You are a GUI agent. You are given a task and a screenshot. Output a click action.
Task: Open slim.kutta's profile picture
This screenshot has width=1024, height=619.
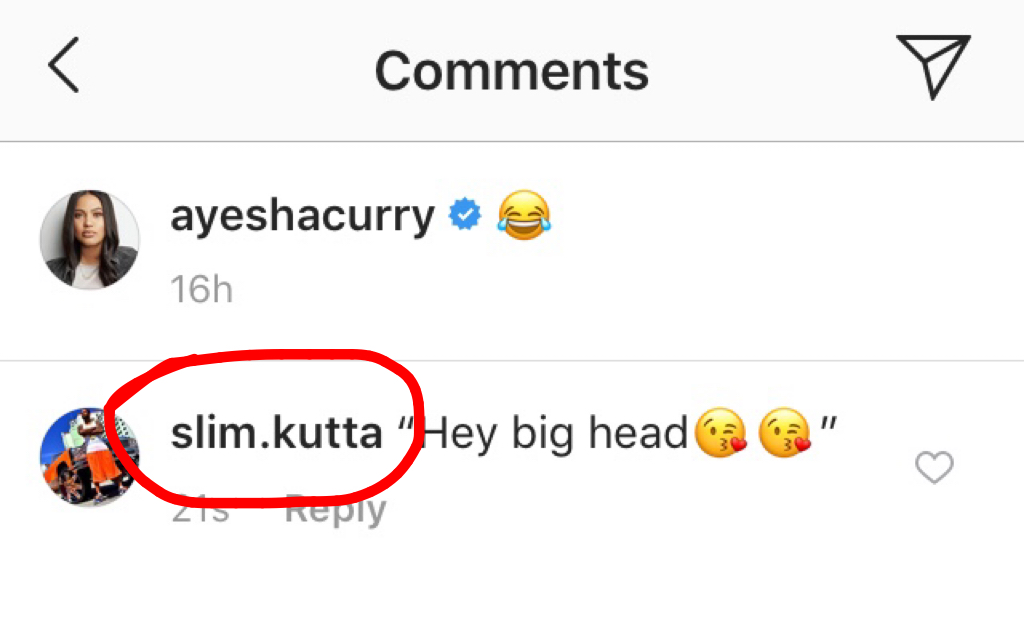pyautogui.click(x=89, y=457)
